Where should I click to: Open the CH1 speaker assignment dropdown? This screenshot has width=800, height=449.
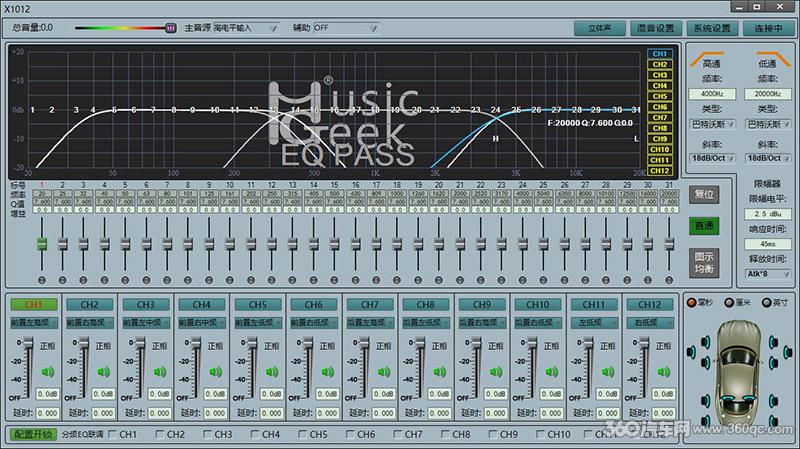(34, 323)
